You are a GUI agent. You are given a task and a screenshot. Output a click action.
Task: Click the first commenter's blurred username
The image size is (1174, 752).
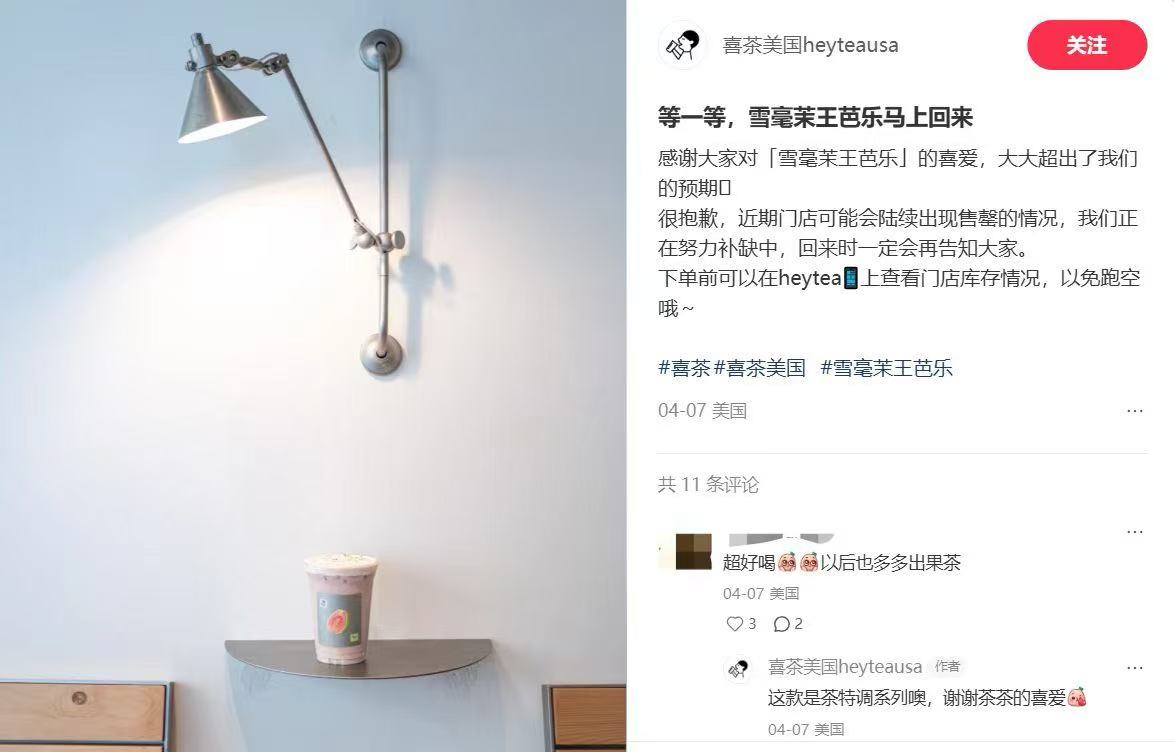[x=781, y=539]
